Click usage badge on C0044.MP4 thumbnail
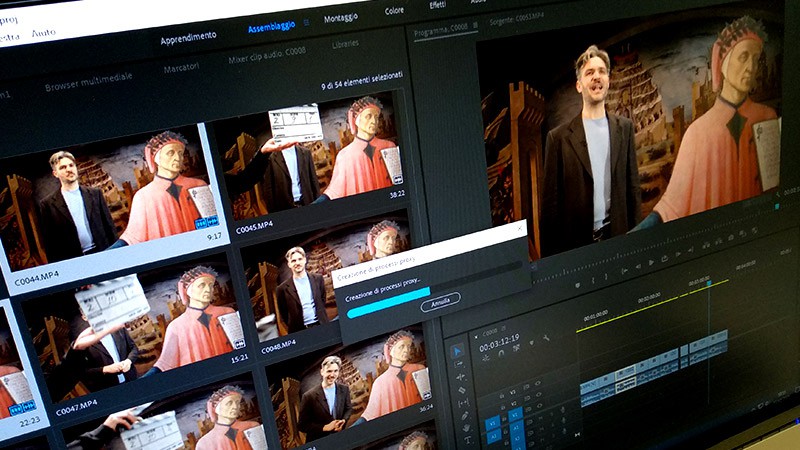Image resolution: width=800 pixels, height=450 pixels. 207,222
